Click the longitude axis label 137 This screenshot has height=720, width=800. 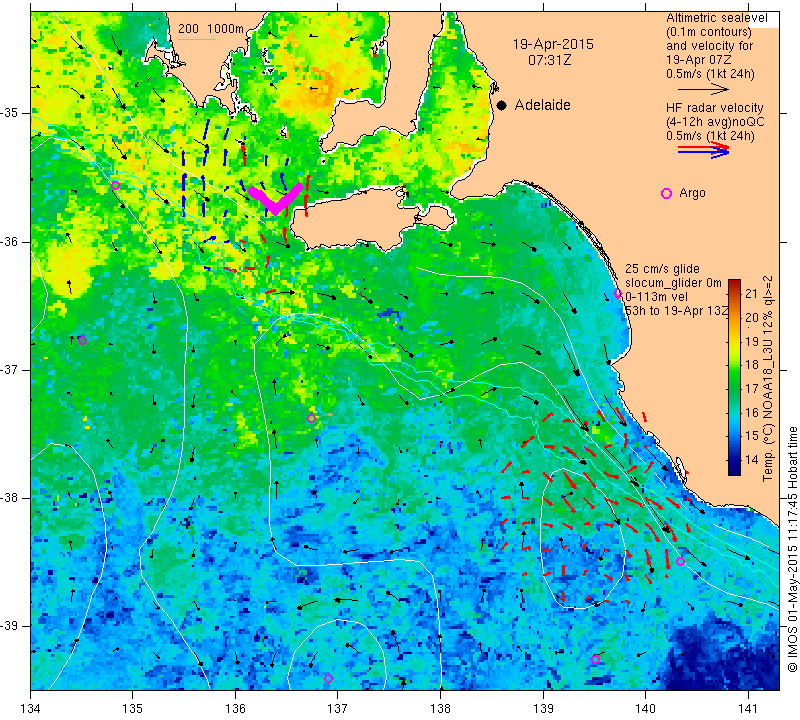338,709
